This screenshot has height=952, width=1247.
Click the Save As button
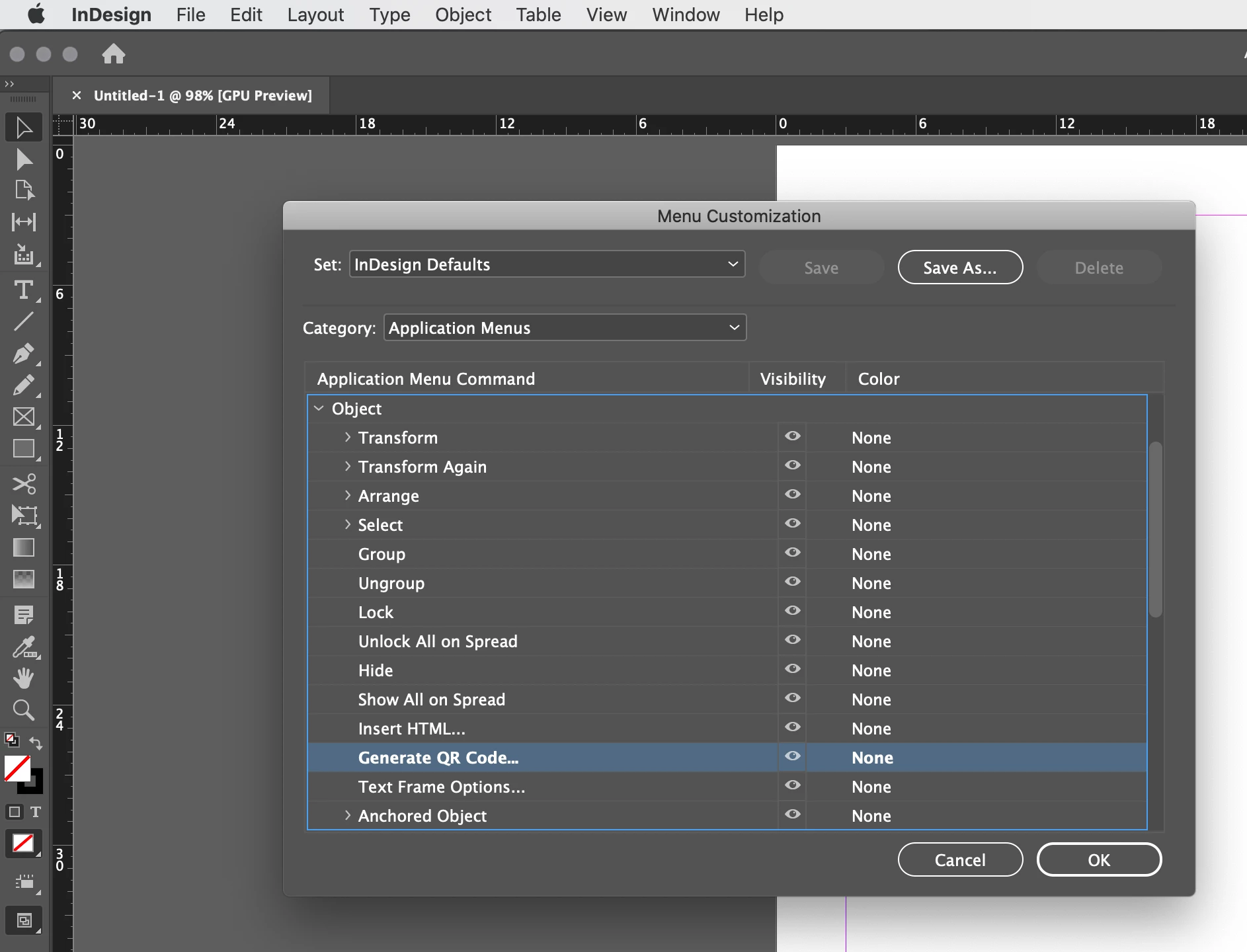coord(960,268)
